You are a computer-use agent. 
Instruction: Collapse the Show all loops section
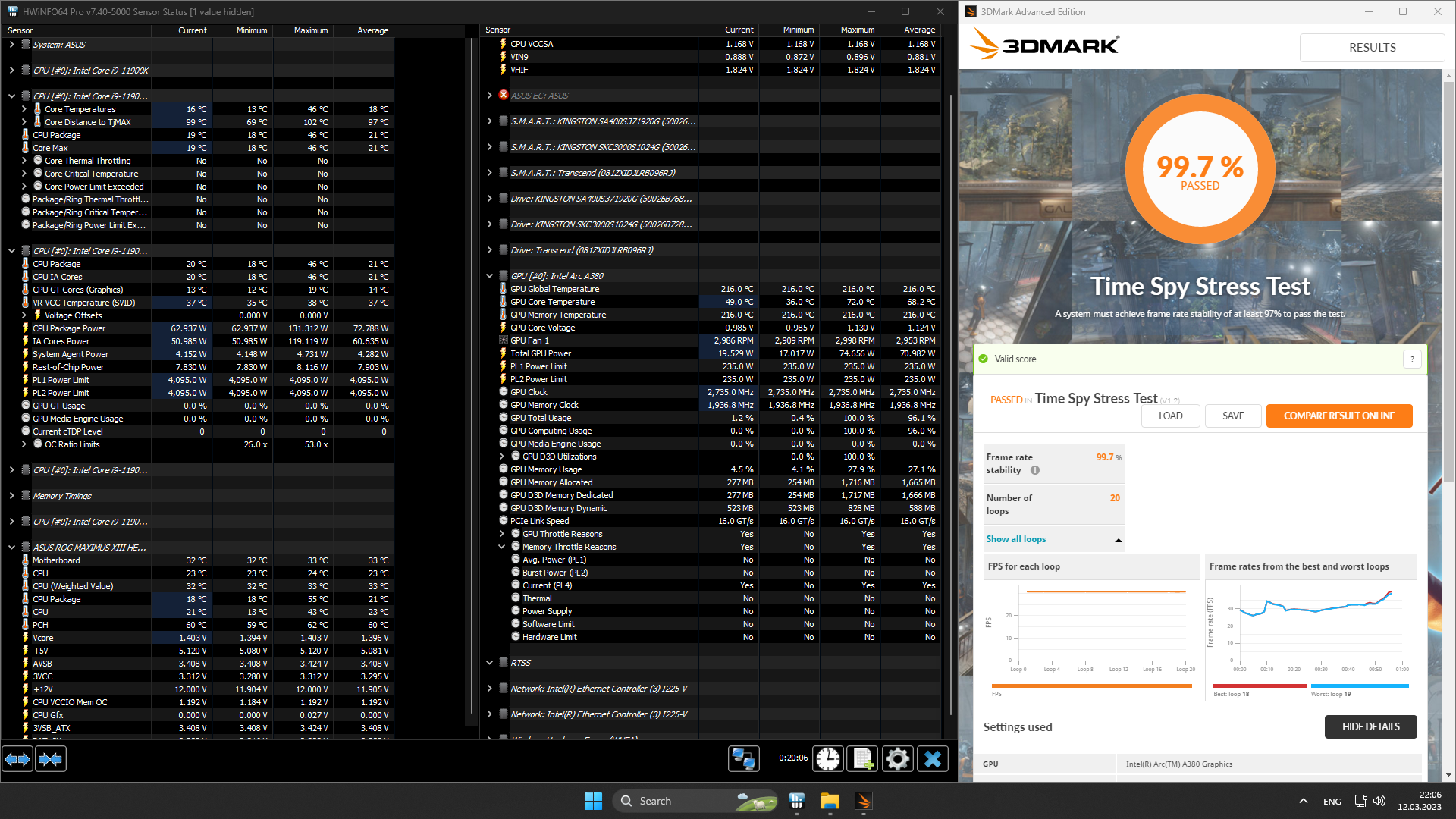click(x=1119, y=540)
